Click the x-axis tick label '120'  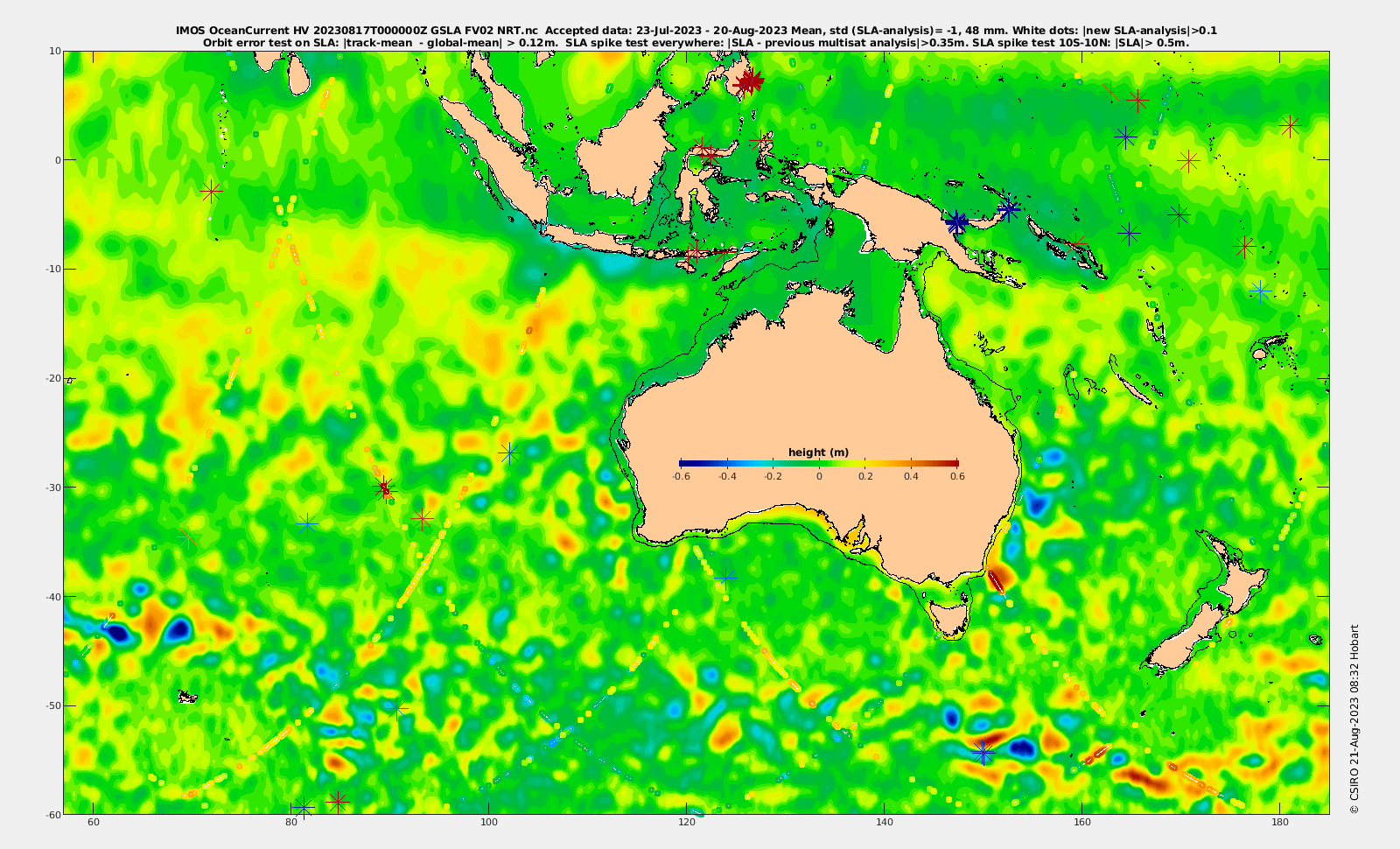[x=687, y=823]
